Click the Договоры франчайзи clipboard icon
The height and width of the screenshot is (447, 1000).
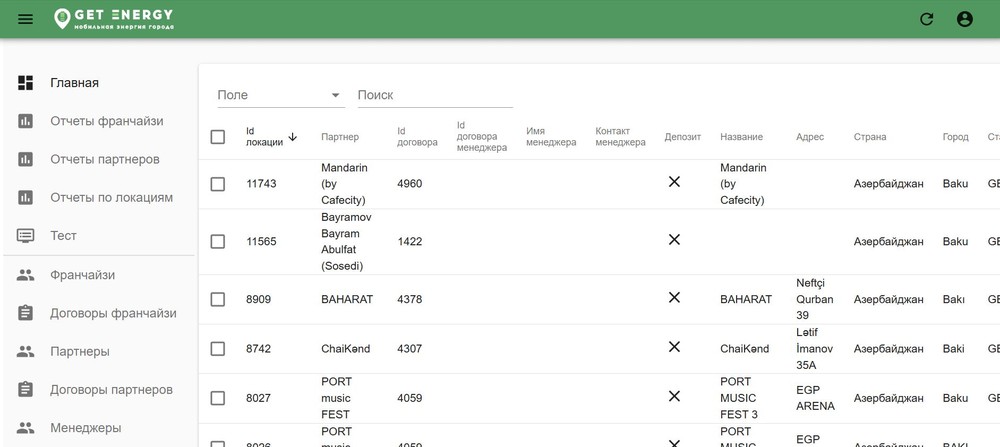click(26, 313)
